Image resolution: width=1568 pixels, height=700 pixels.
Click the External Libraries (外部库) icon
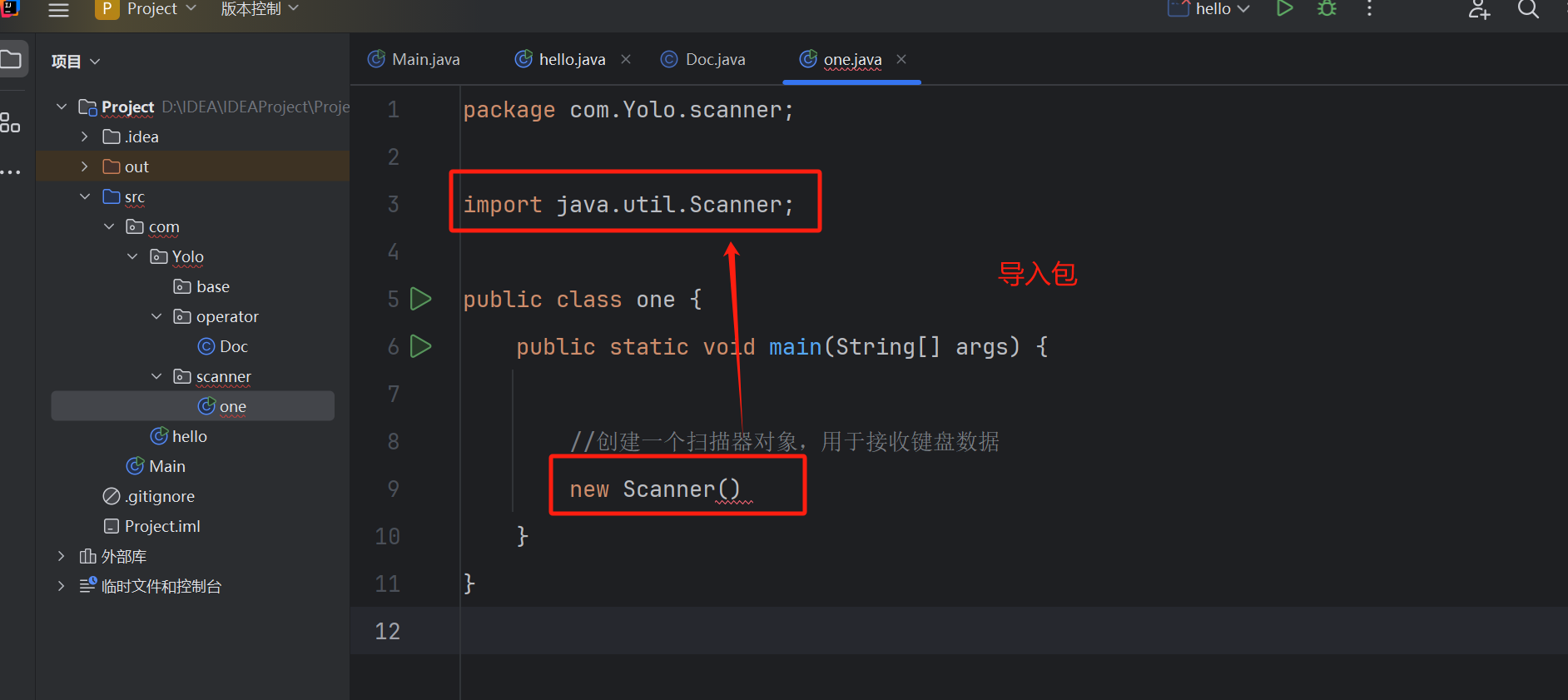click(x=87, y=556)
